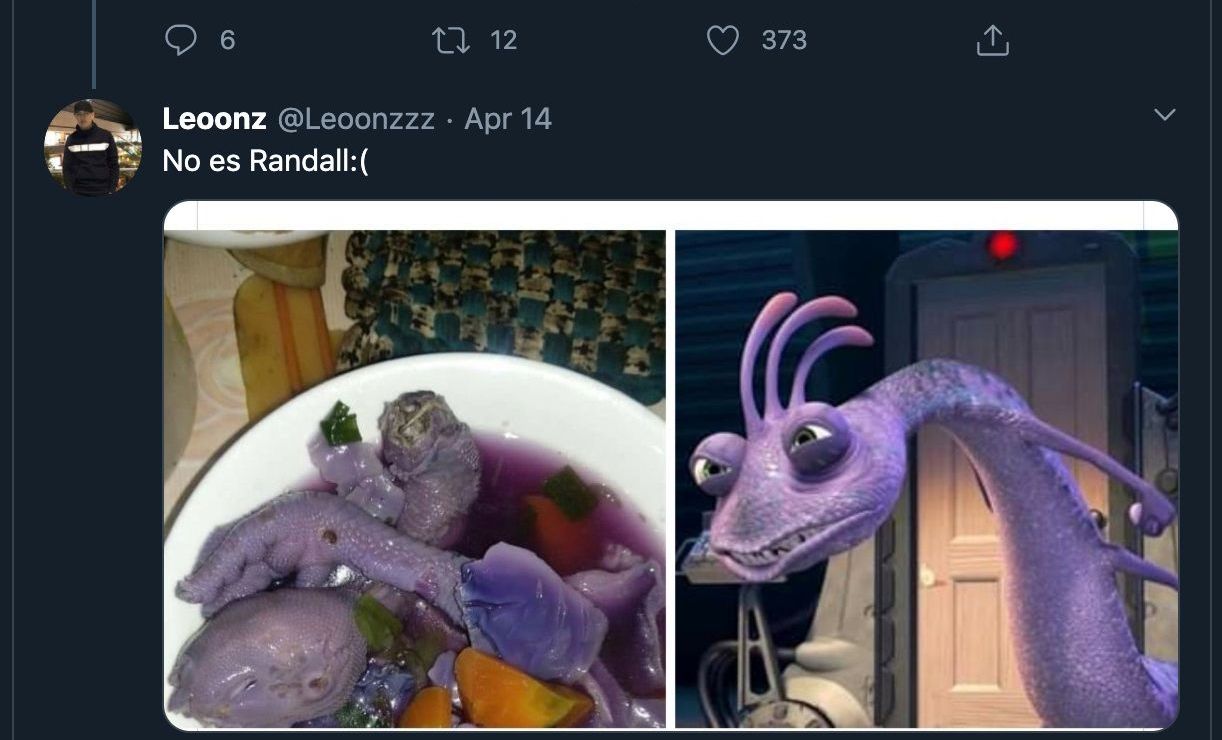Click the white strip atop the image card
This screenshot has height=740, width=1222.
(x=670, y=215)
